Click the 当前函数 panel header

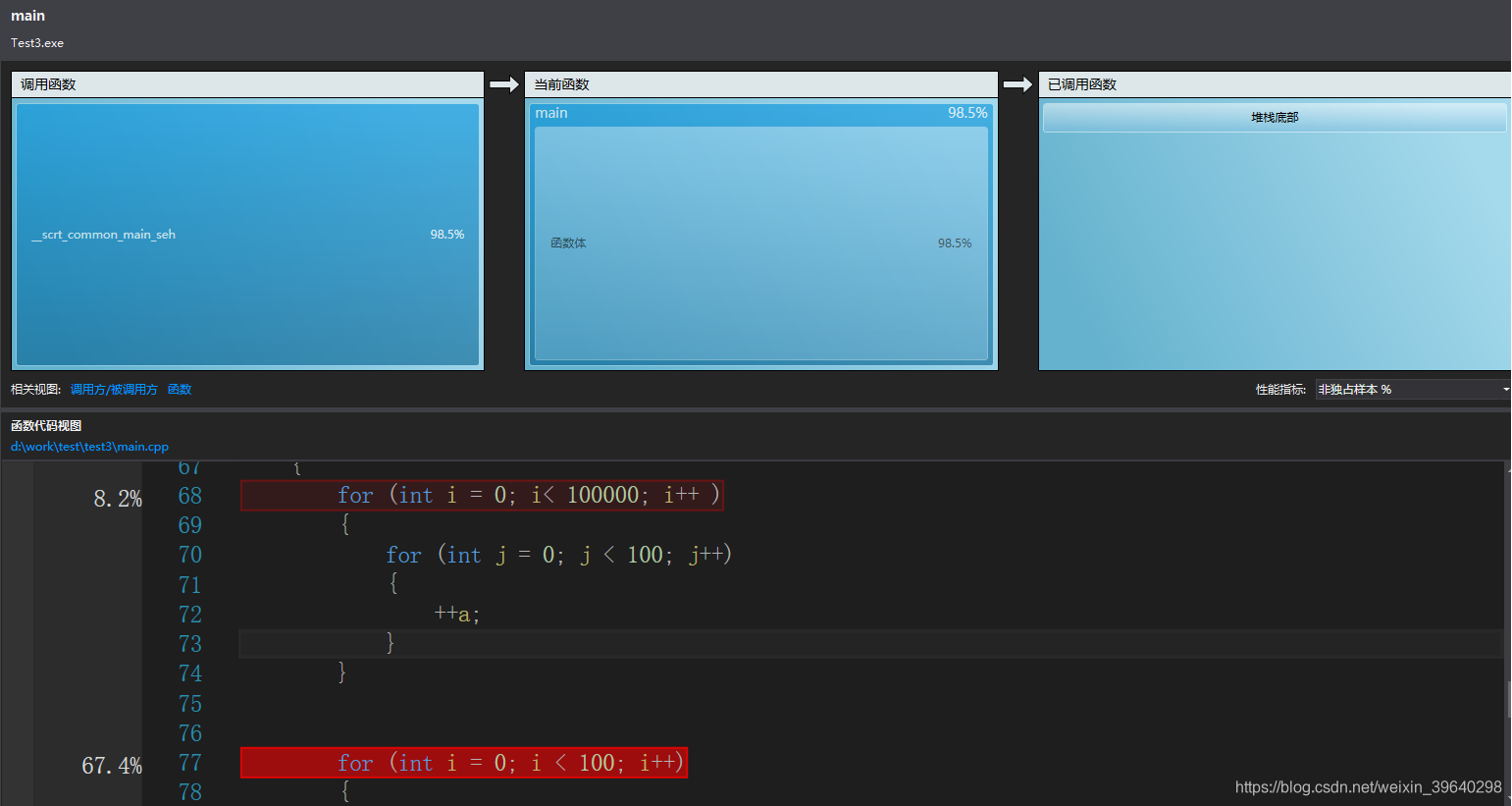(x=760, y=84)
